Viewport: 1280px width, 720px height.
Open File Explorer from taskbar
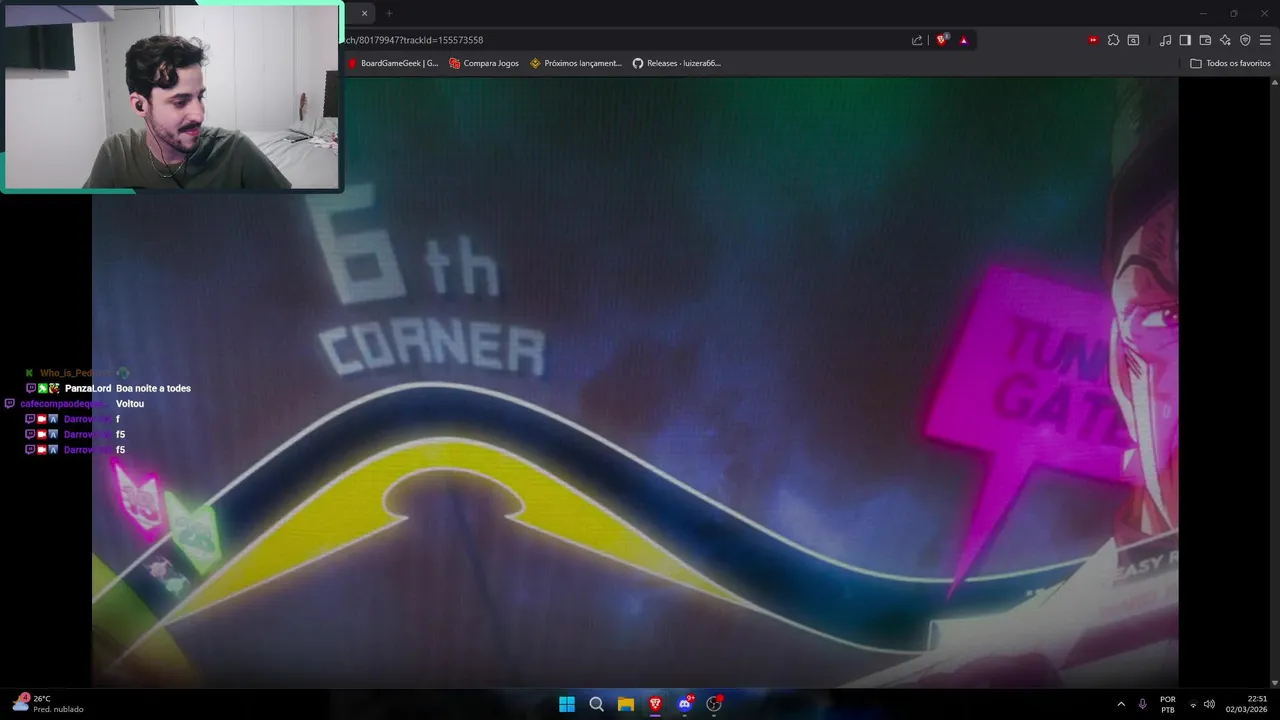[626, 704]
